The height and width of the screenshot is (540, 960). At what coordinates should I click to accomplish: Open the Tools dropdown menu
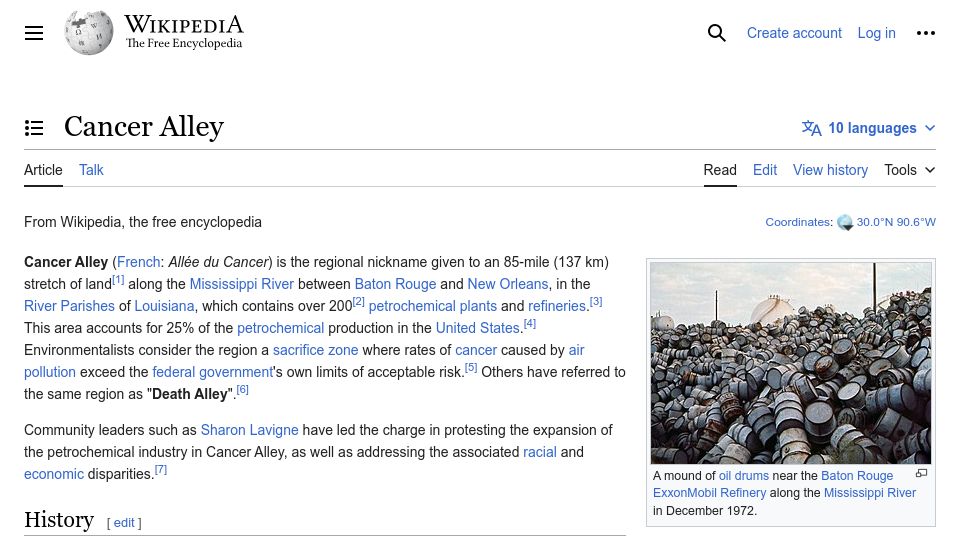point(909,170)
